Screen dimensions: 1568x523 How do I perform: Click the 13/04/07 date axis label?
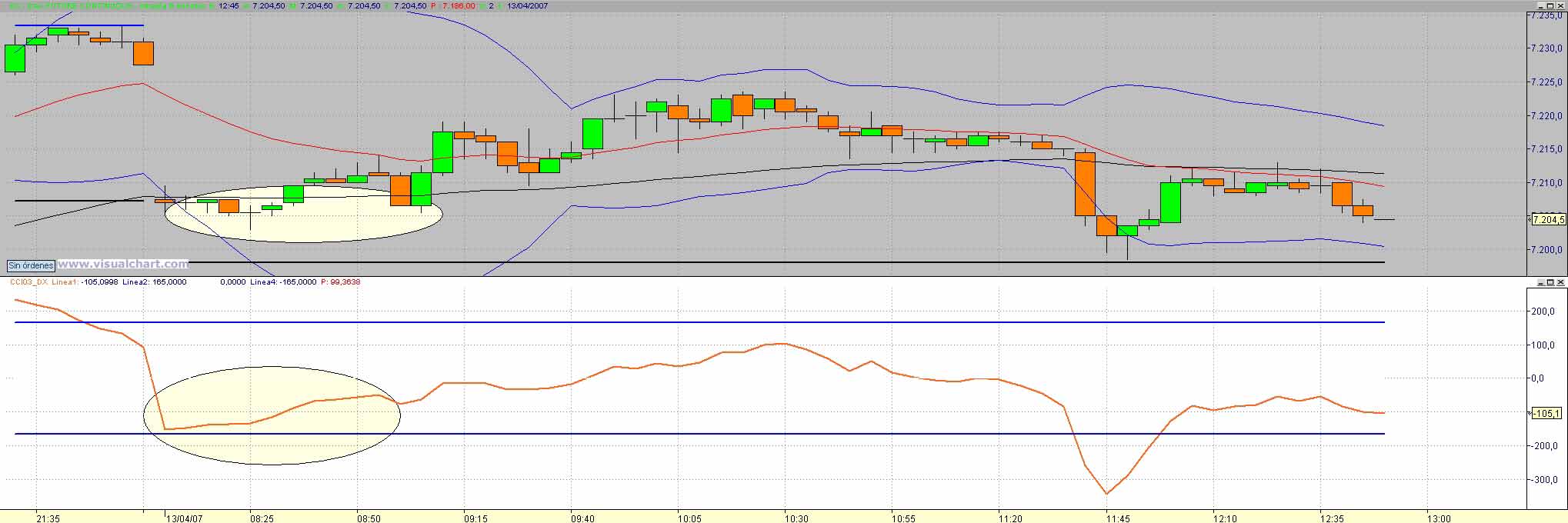click(185, 518)
